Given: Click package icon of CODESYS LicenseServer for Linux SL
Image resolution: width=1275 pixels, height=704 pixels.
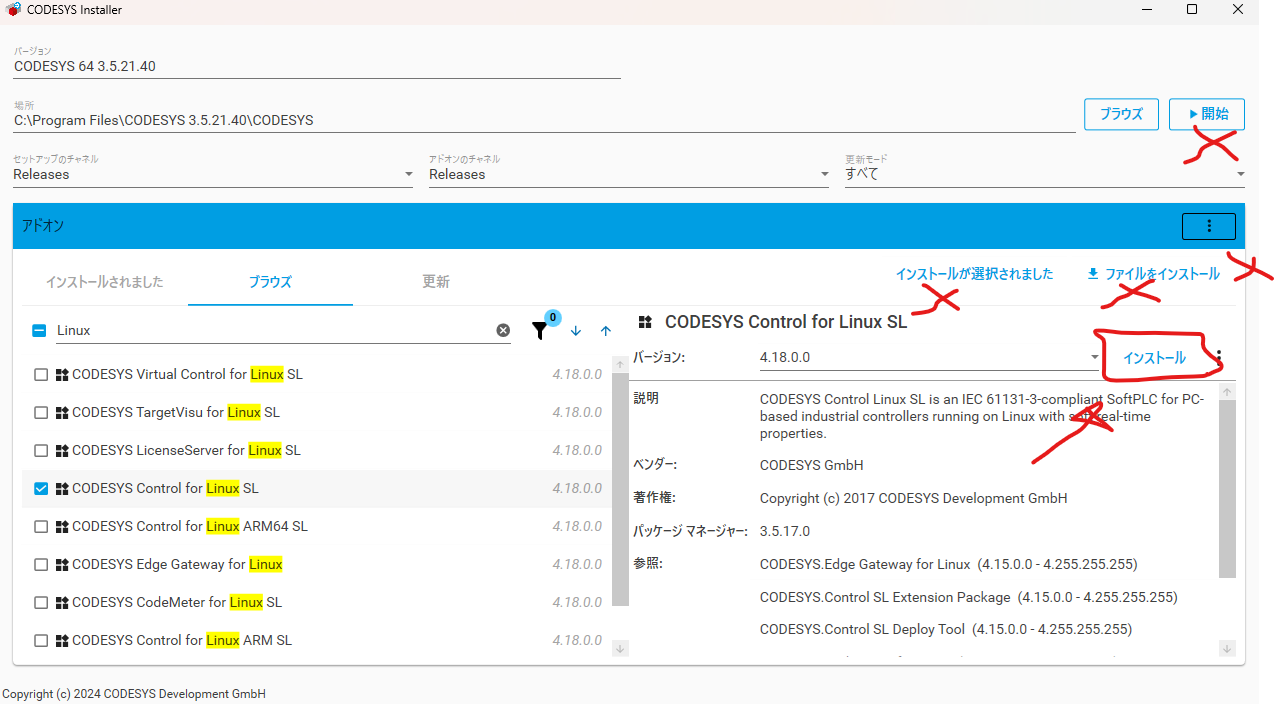Looking at the screenshot, I should pyautogui.click(x=62, y=451).
